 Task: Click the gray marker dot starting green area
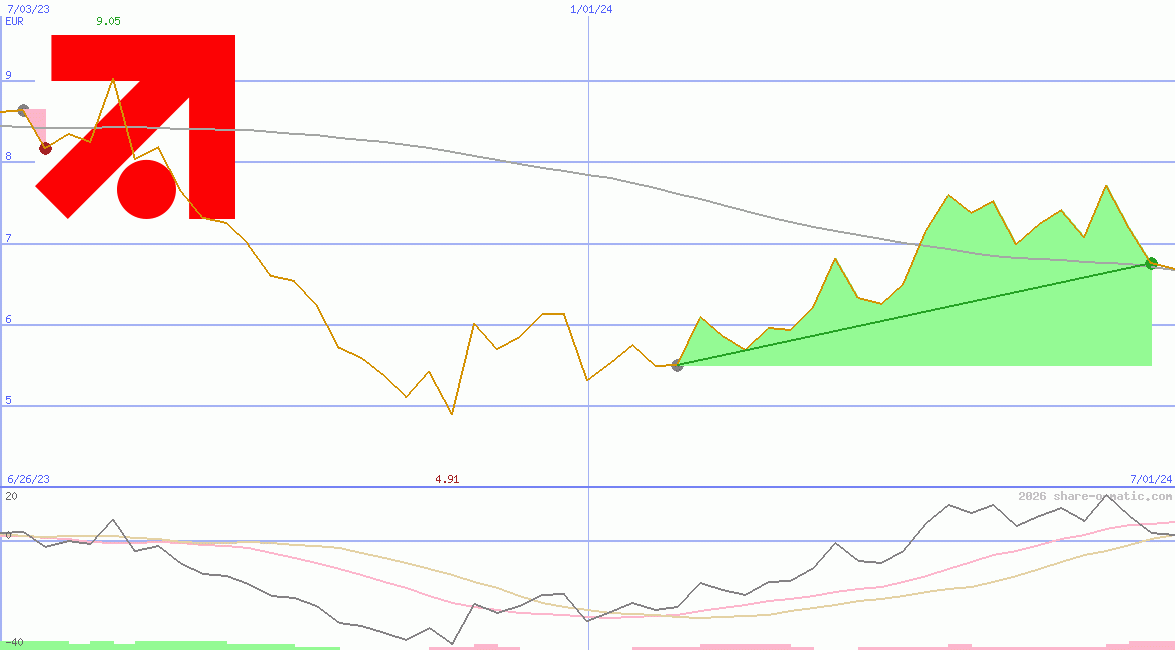677,365
